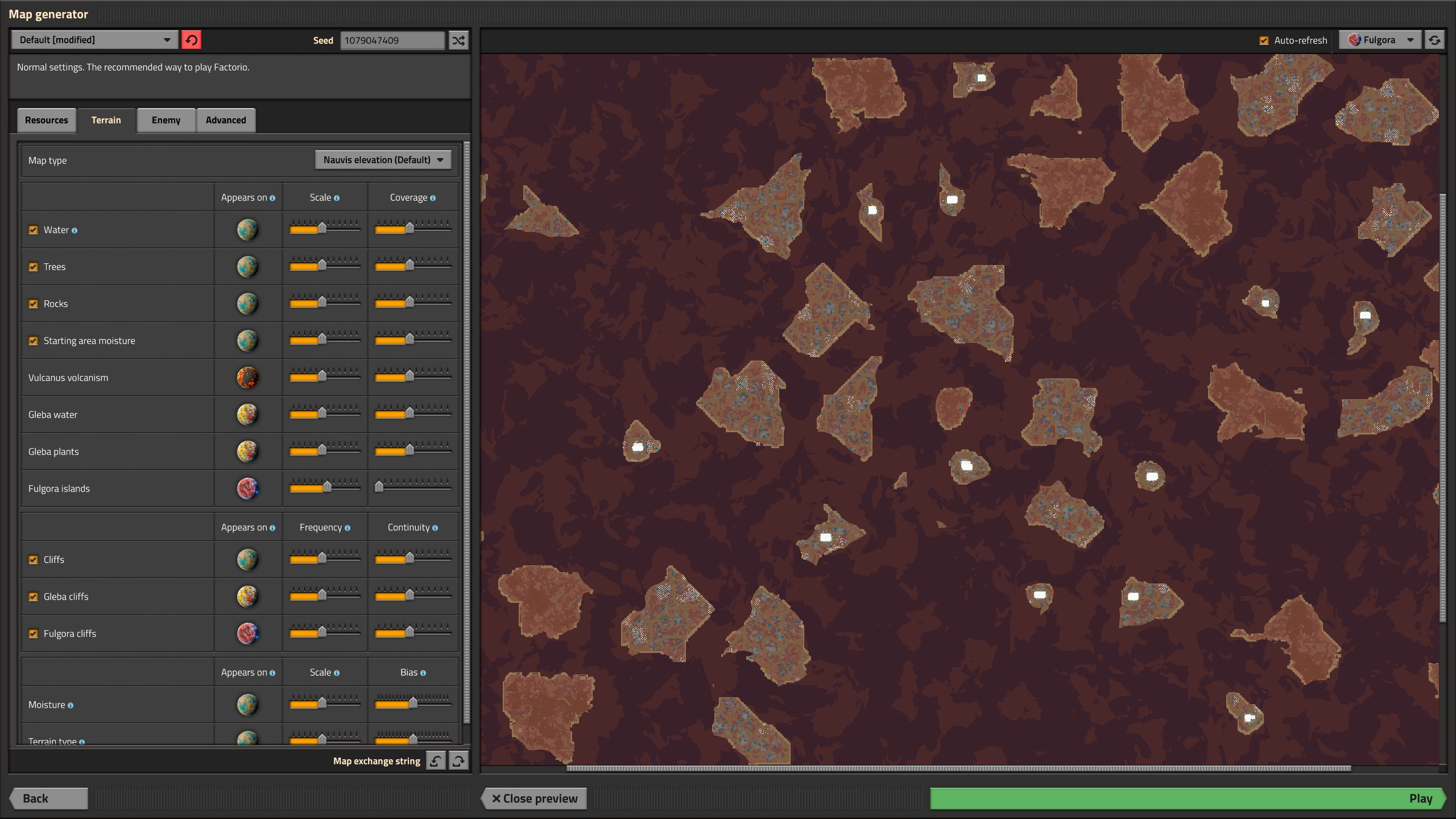This screenshot has width=1456, height=819.
Task: Select the Terrain tab
Action: tap(106, 120)
